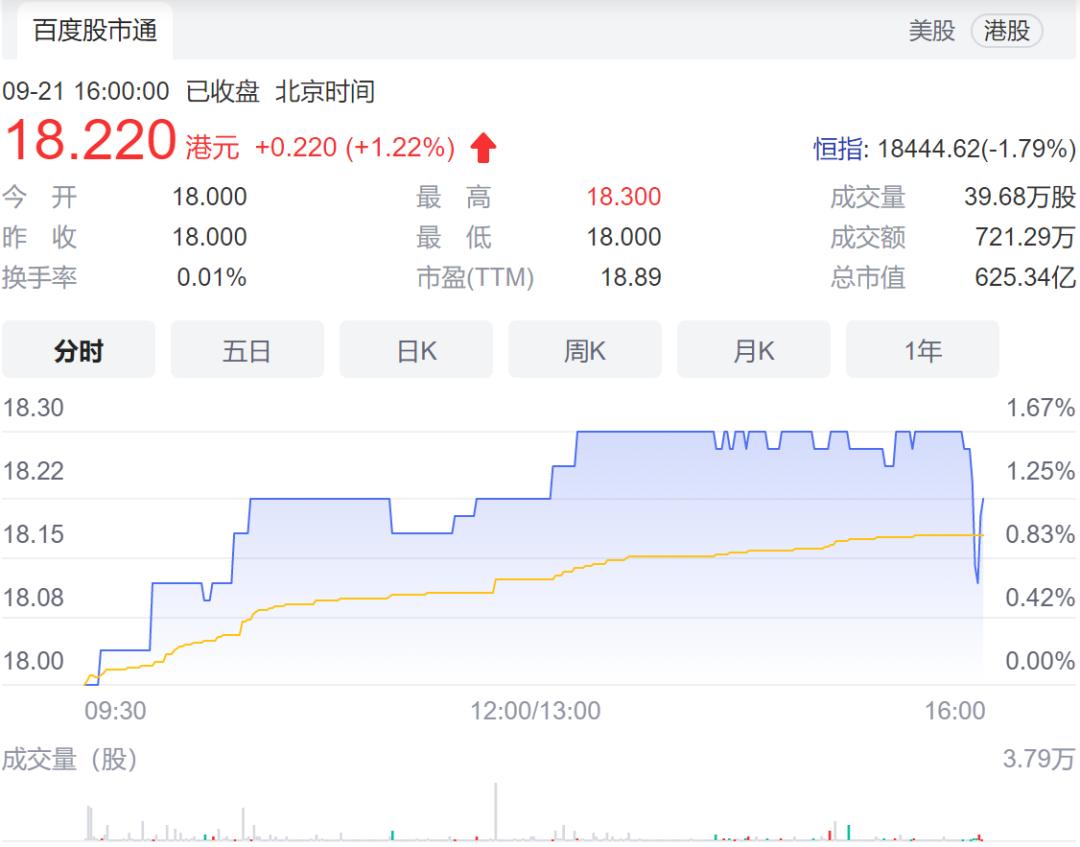Switch to the 月K monthly chart
The width and height of the screenshot is (1080, 847).
click(x=754, y=350)
